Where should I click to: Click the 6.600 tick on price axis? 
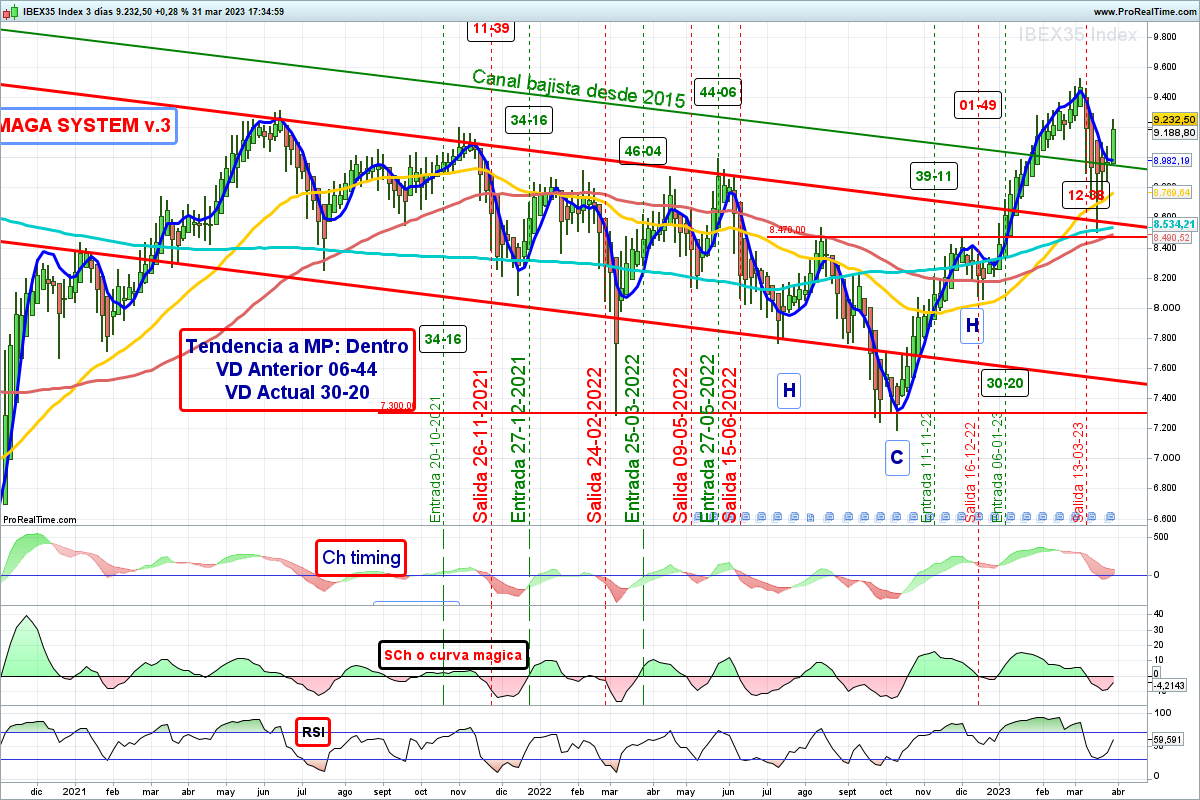[x=1164, y=518]
